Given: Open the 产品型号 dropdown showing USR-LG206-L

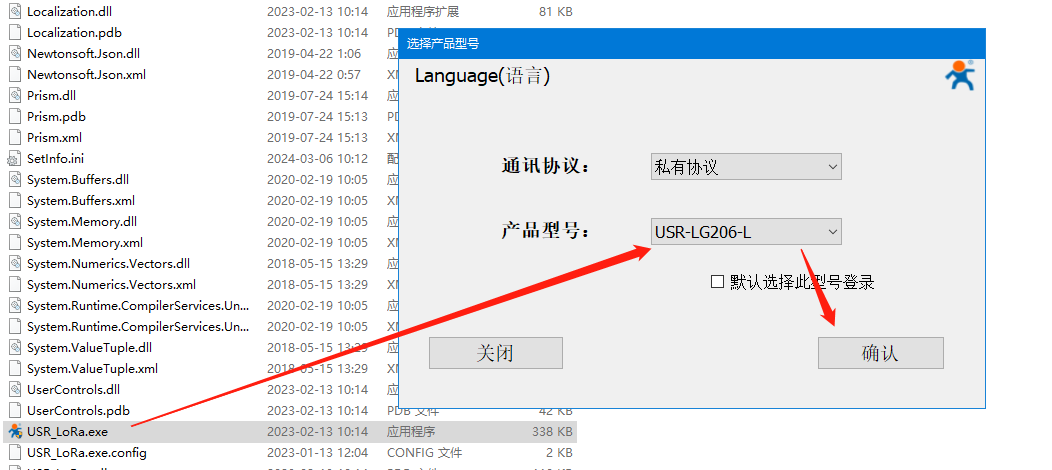Looking at the screenshot, I should point(746,232).
